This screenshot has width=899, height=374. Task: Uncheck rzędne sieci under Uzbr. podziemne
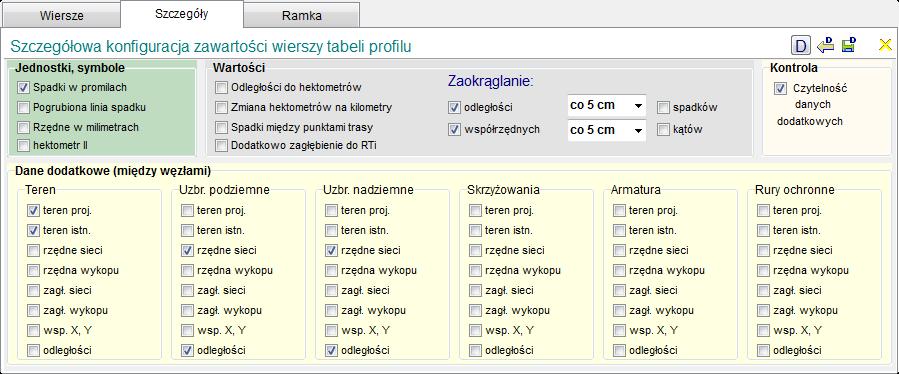point(187,251)
